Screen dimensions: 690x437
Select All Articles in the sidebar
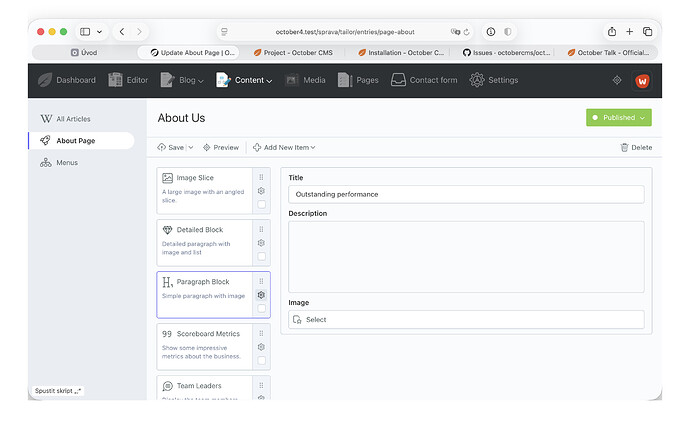(73, 119)
